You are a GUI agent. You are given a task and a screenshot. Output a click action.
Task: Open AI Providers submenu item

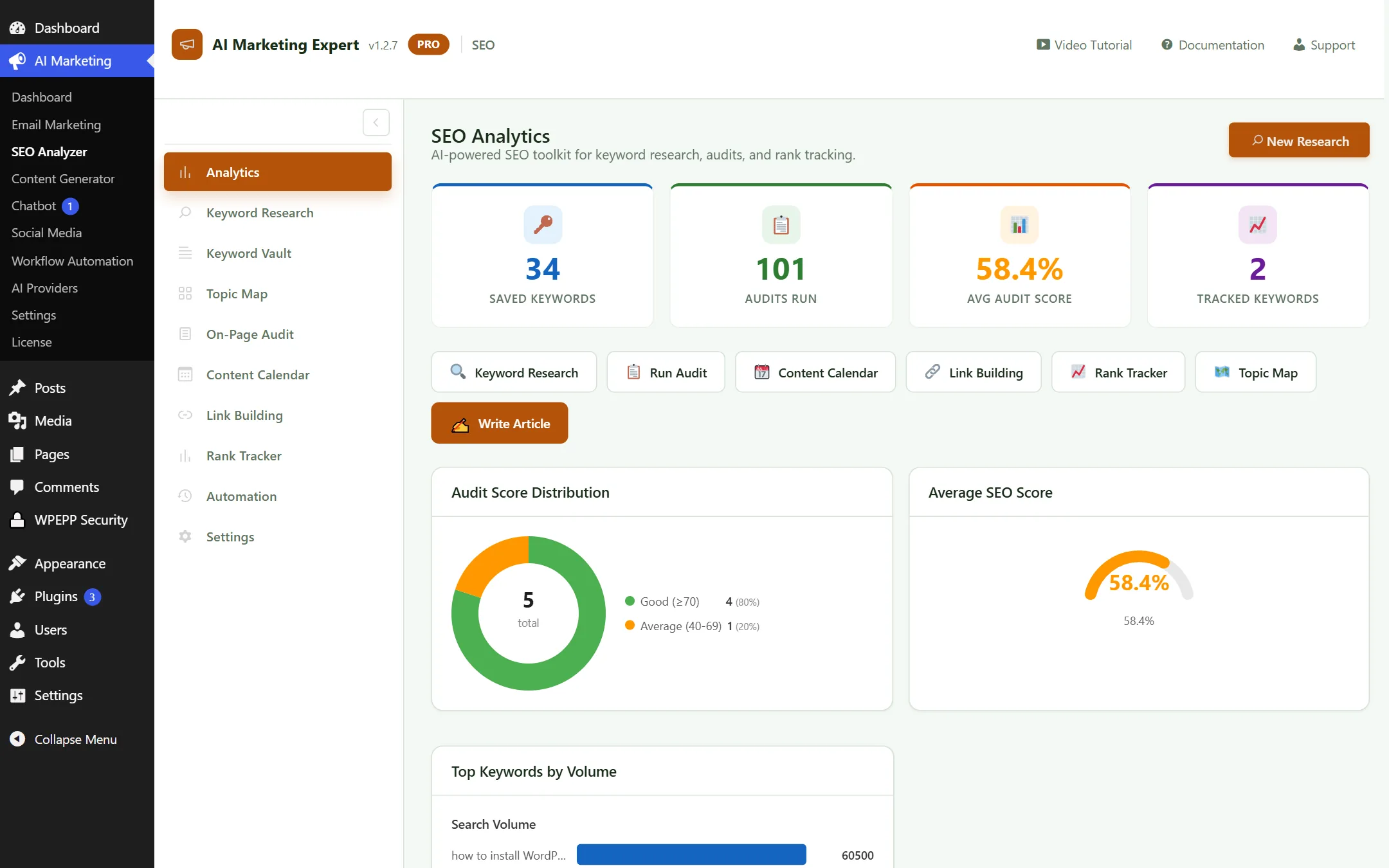pyautogui.click(x=44, y=287)
